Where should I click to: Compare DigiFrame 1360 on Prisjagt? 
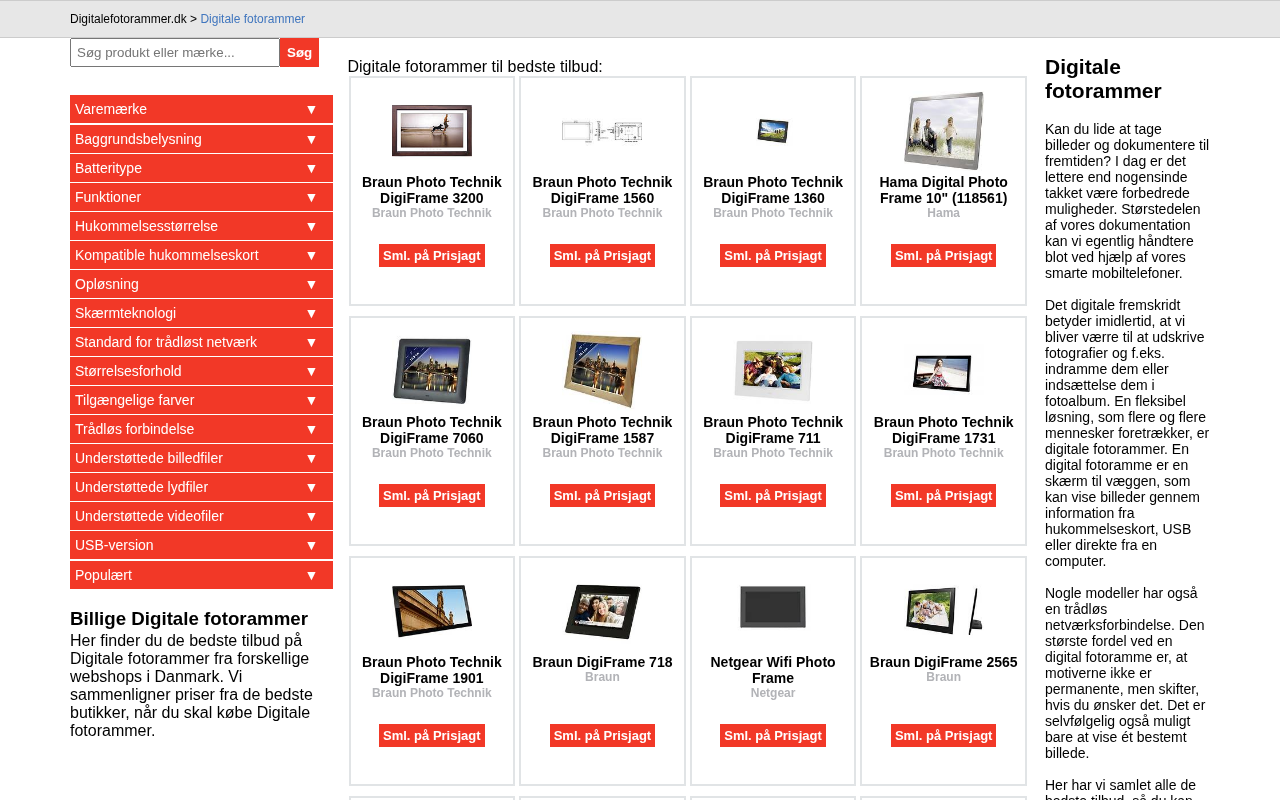click(x=773, y=256)
